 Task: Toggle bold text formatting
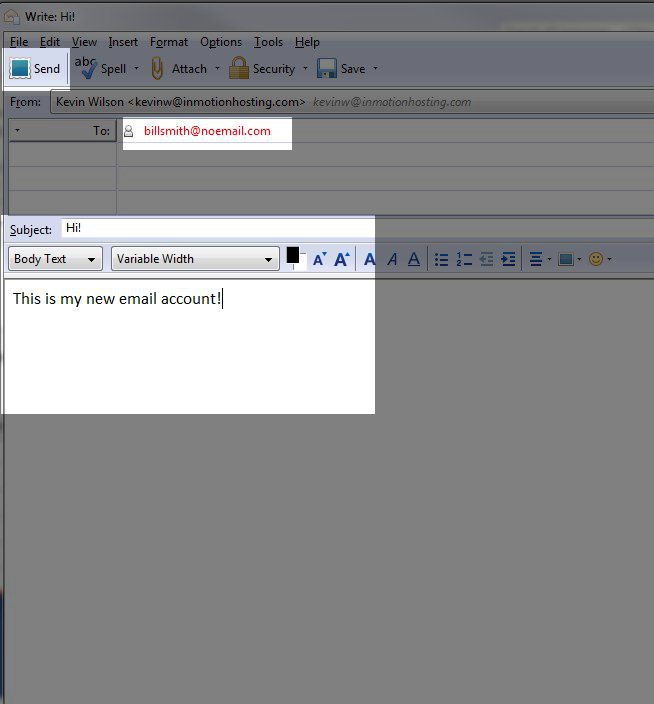[x=369, y=259]
